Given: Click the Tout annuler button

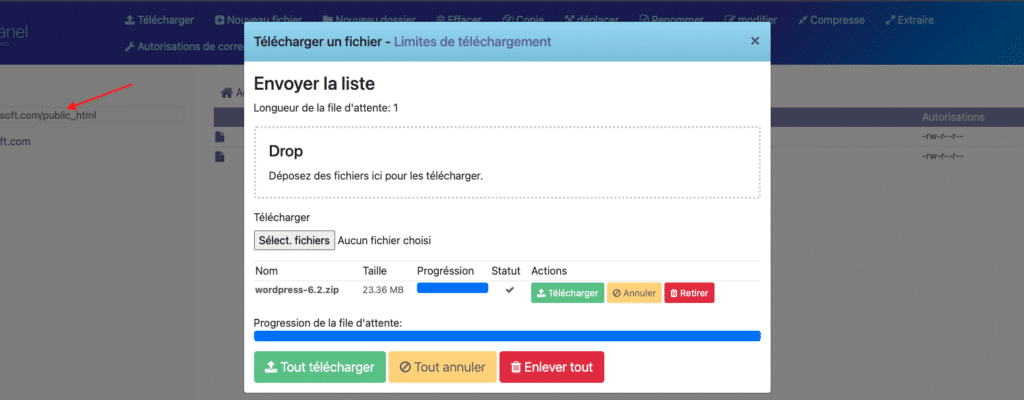Looking at the screenshot, I should (442, 367).
